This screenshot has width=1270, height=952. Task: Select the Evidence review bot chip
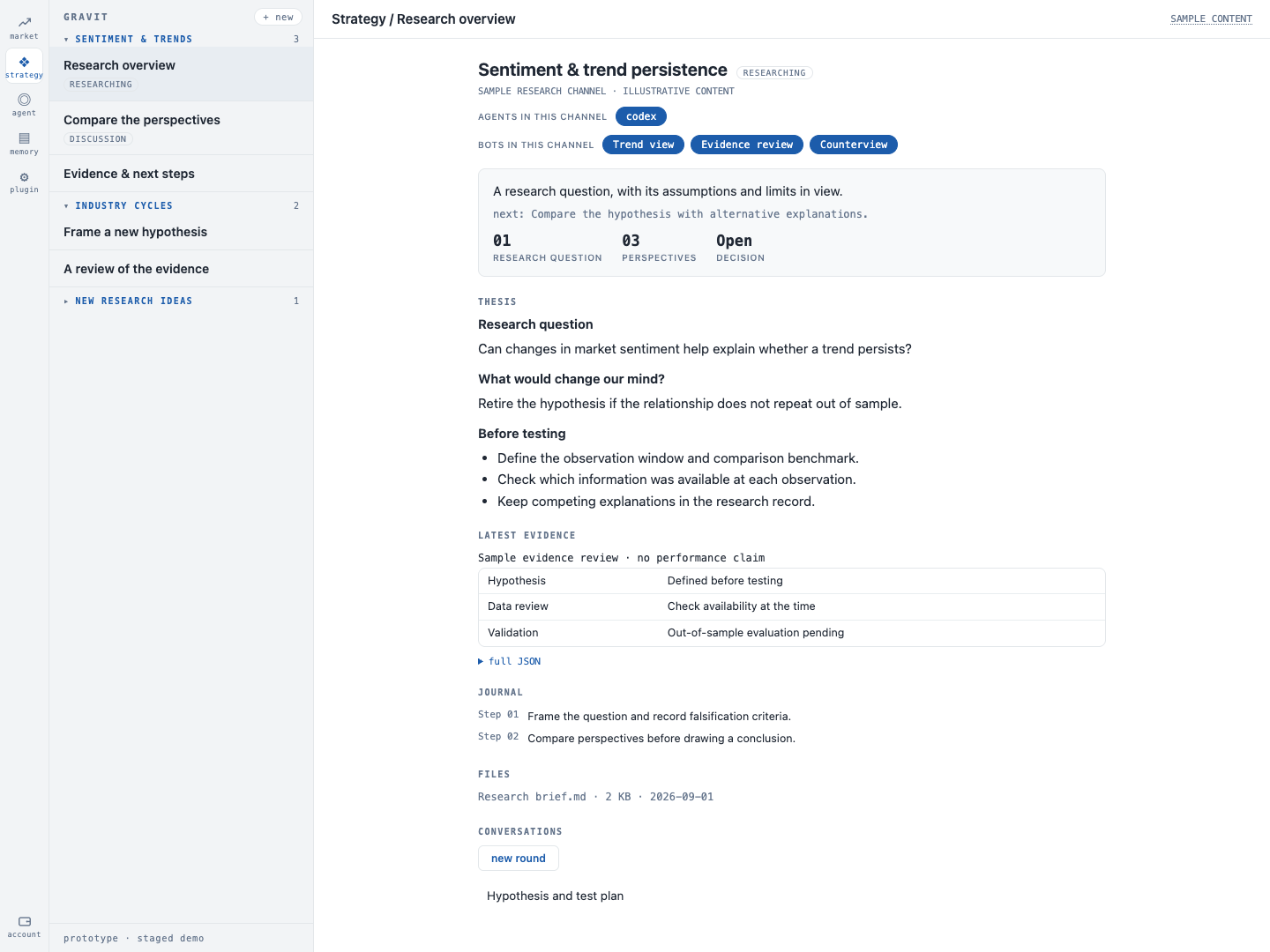point(747,145)
